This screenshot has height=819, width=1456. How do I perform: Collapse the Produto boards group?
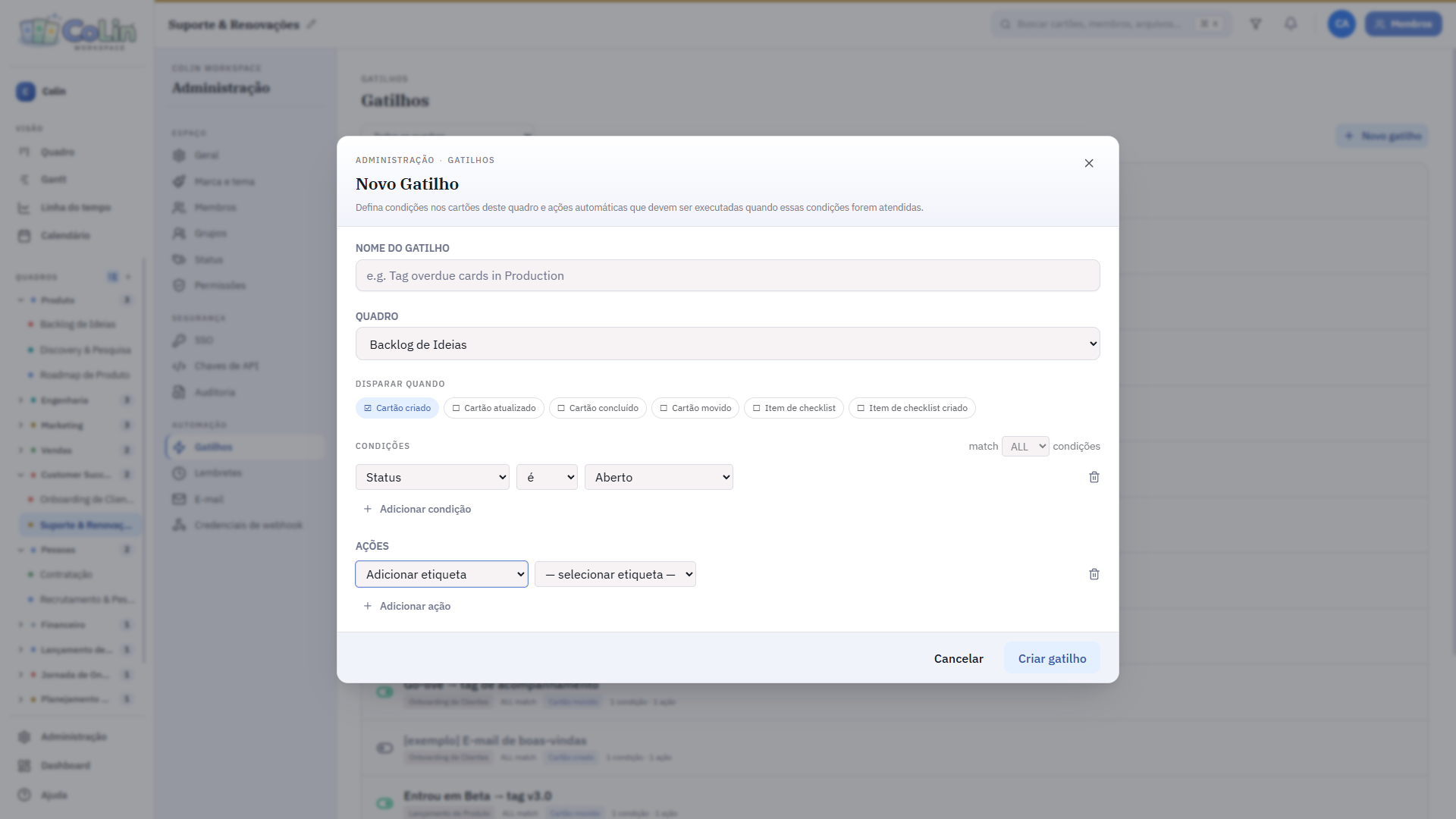click(20, 300)
